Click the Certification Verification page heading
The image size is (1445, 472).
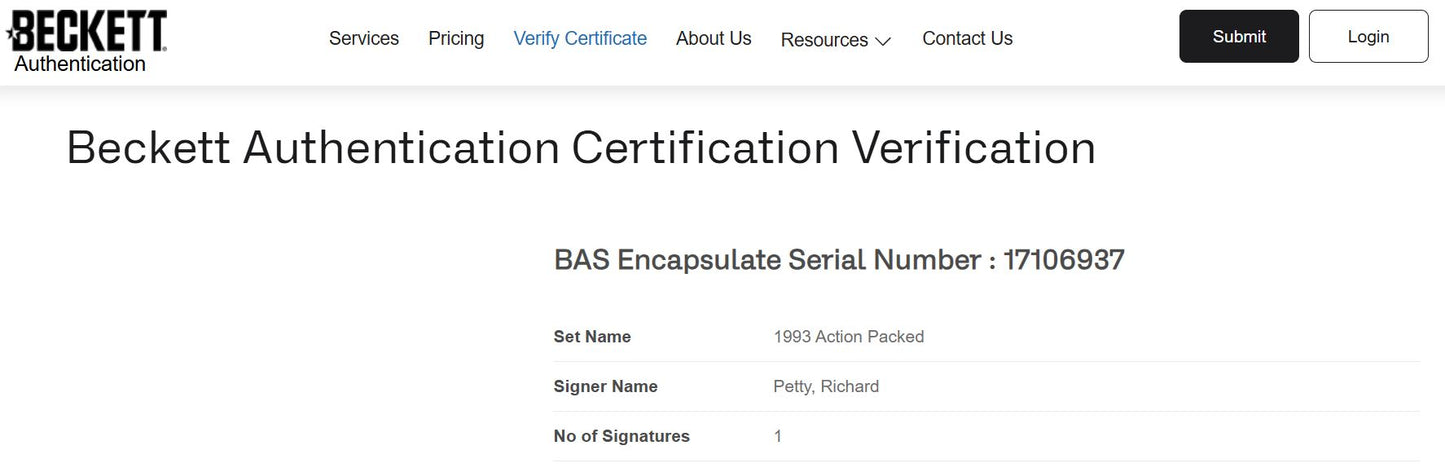581,148
